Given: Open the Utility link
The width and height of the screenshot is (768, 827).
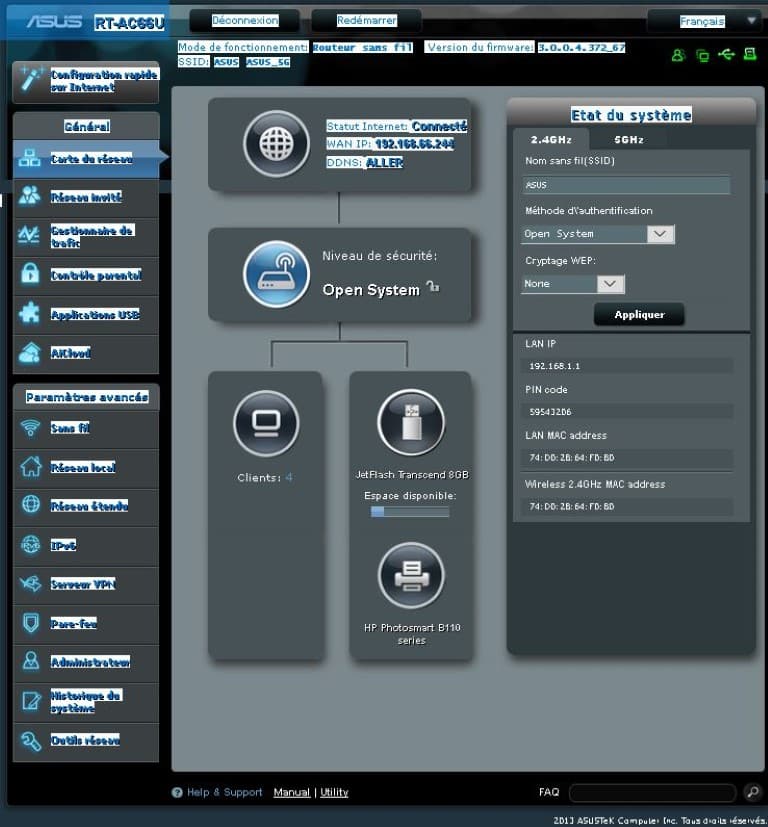Looking at the screenshot, I should click(x=334, y=792).
